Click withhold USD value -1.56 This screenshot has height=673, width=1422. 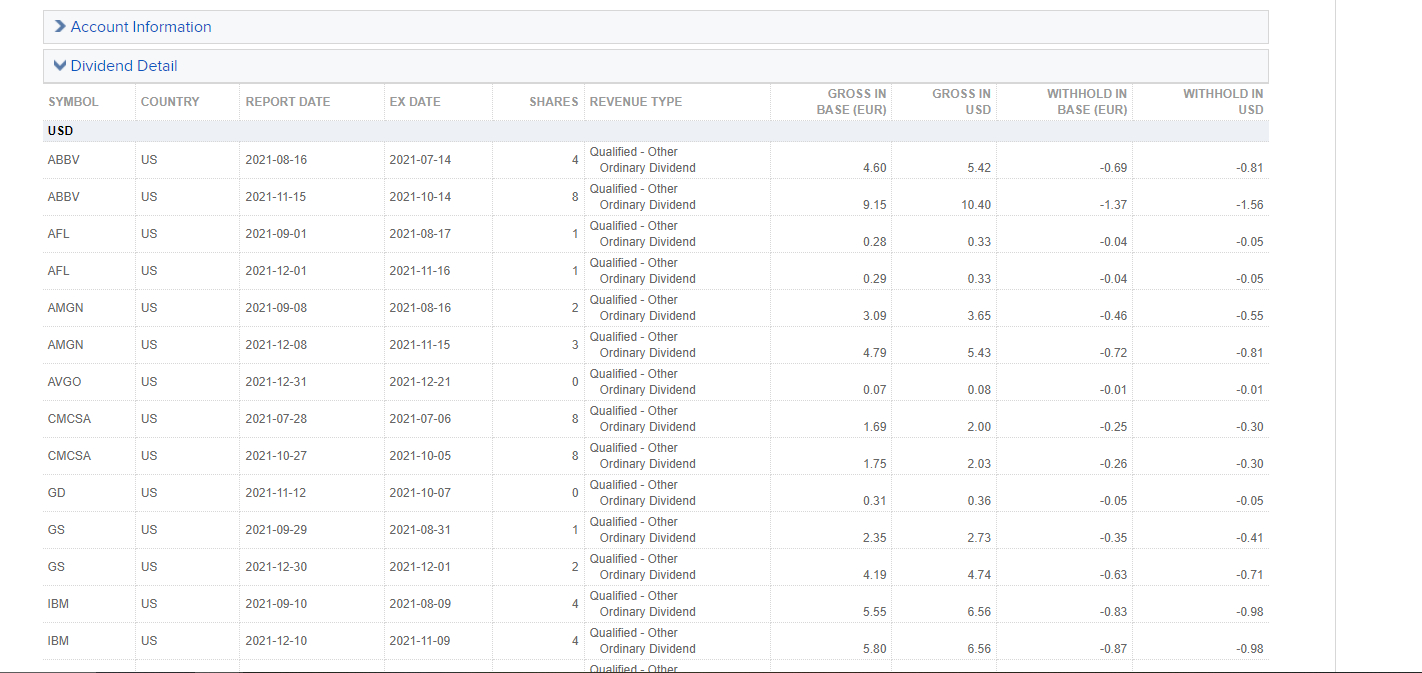[1250, 205]
